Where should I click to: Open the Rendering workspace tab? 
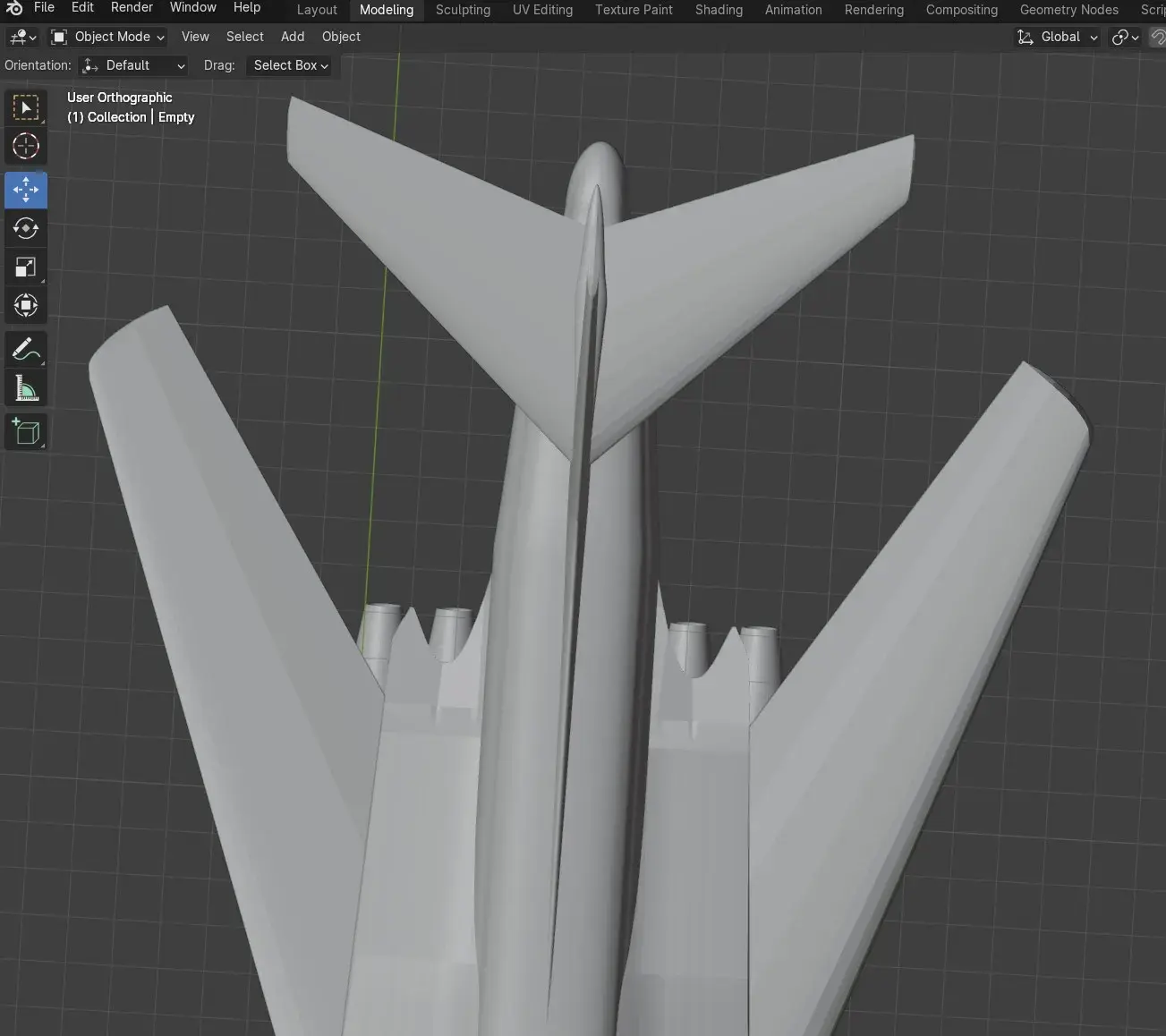(874, 10)
